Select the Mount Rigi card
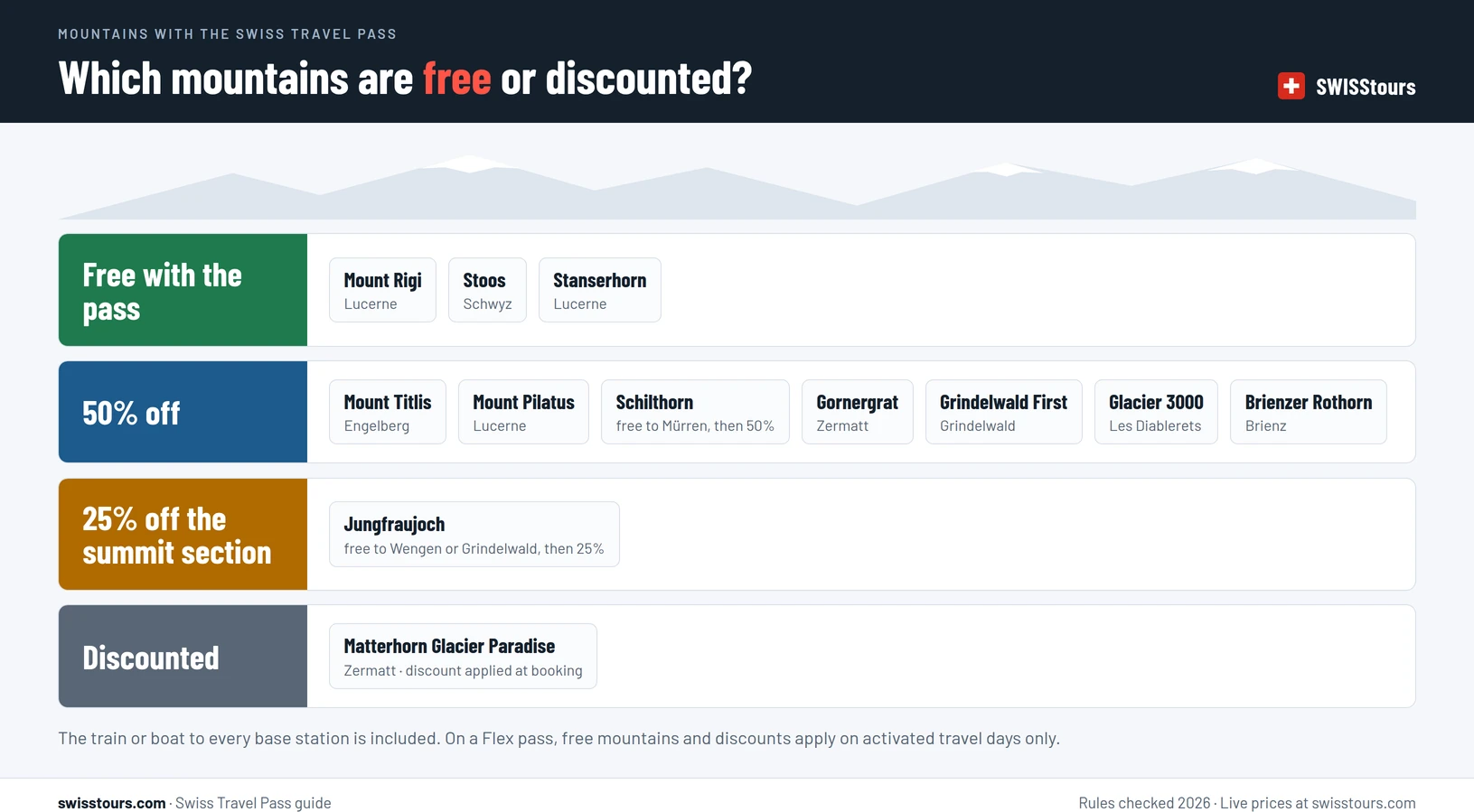 (x=382, y=290)
